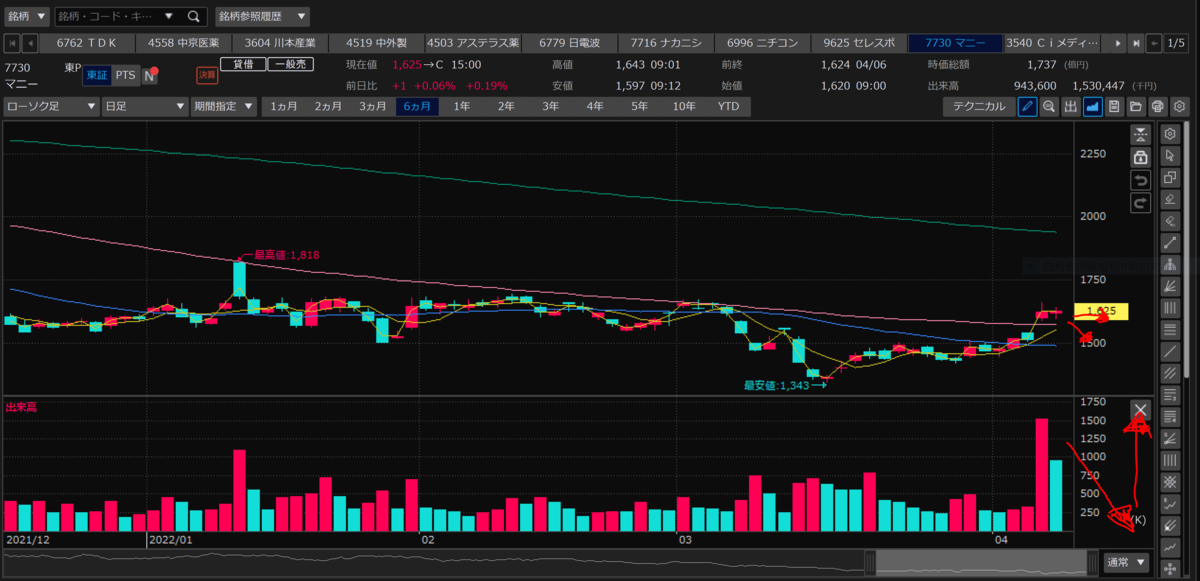Viewport: 1200px width, 581px height.
Task: Select the eraser tool
Action: (1170, 199)
